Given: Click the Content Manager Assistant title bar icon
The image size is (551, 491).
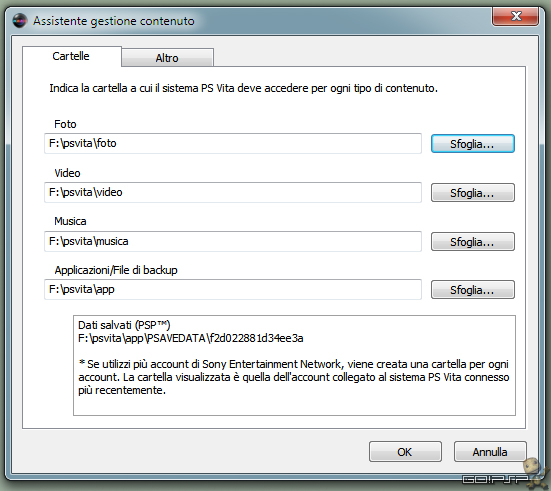Looking at the screenshot, I should [x=20, y=21].
